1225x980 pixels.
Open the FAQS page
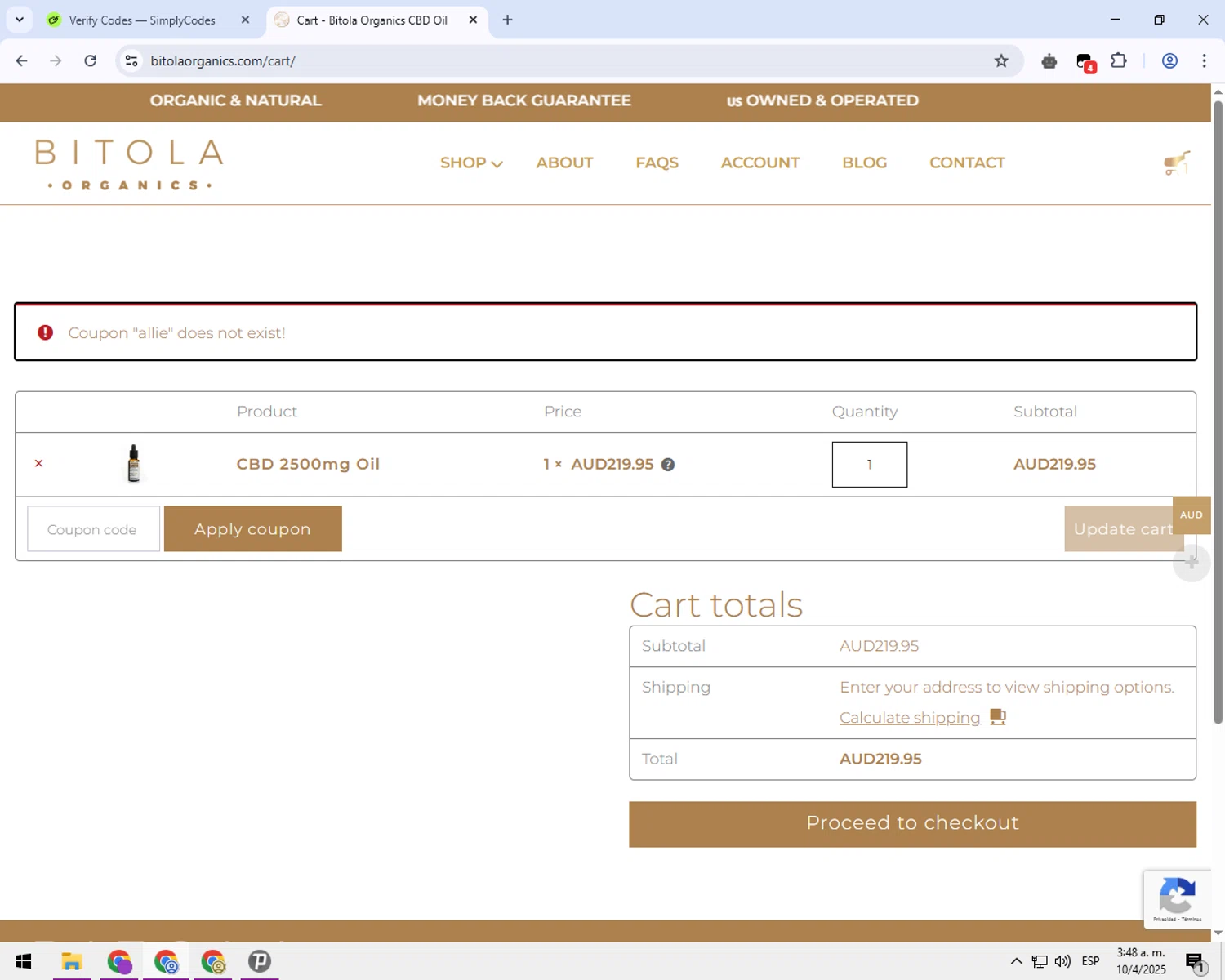(x=657, y=163)
